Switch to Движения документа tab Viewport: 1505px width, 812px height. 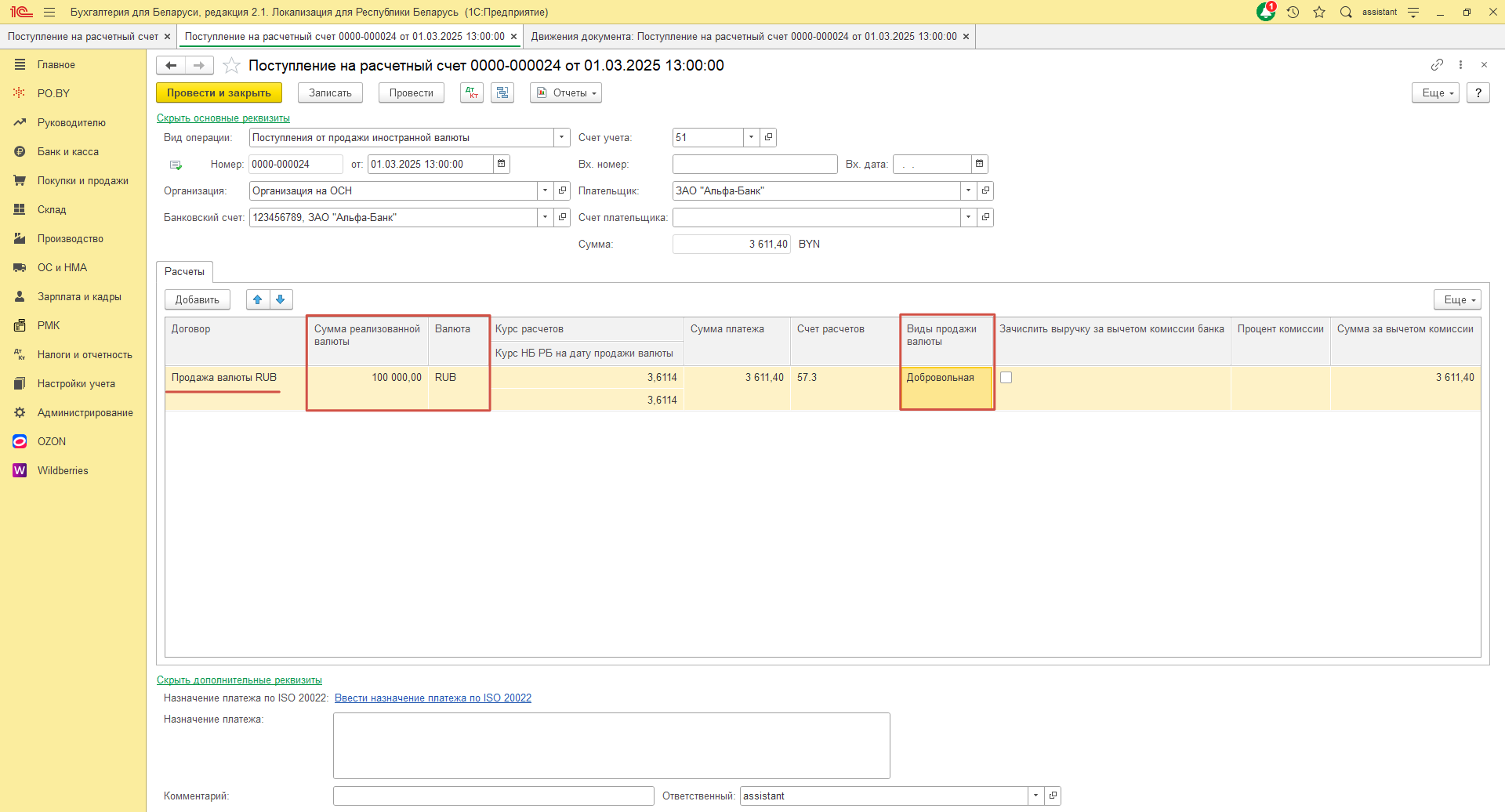click(x=743, y=37)
